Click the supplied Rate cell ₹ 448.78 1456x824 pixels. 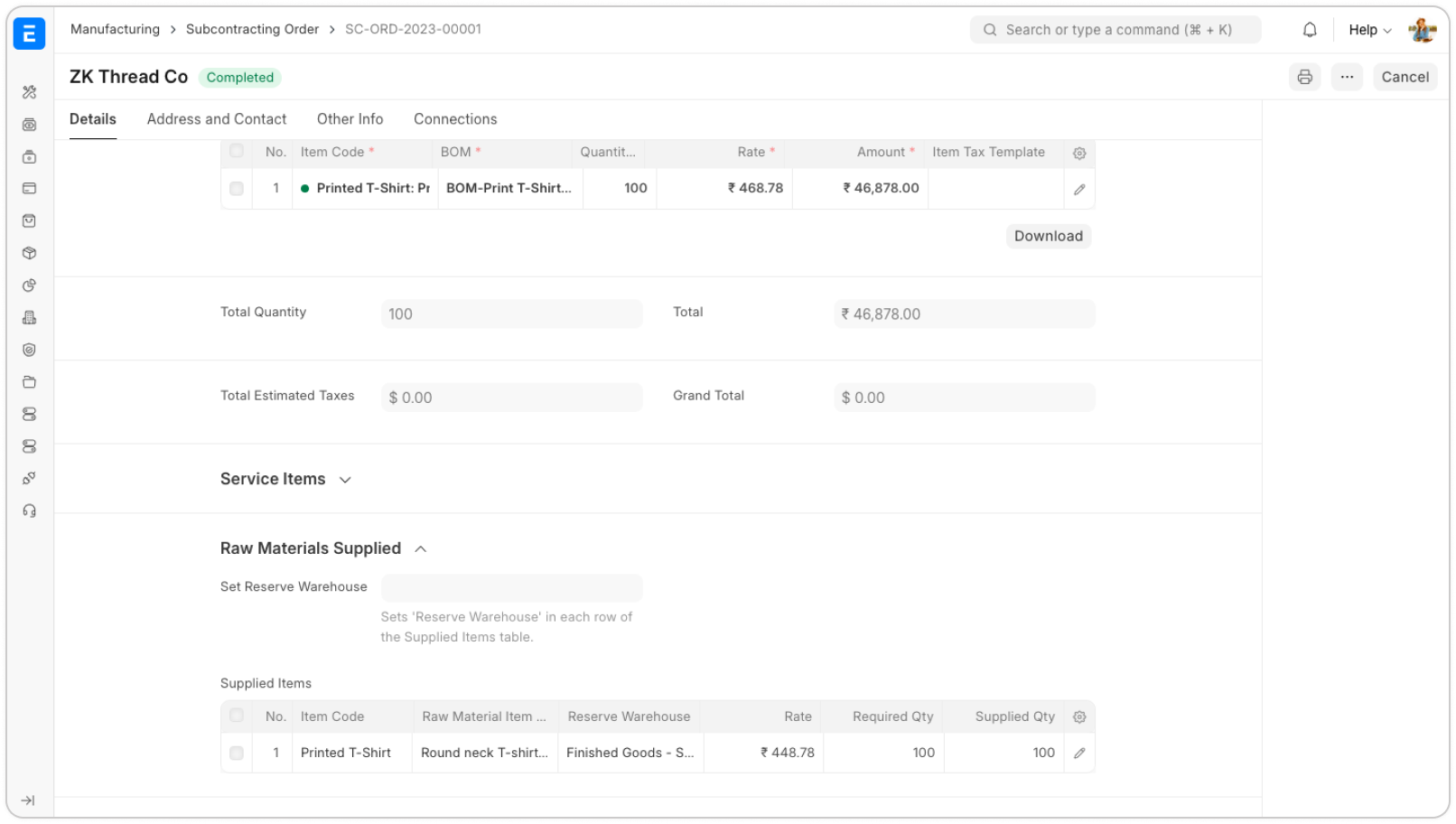coord(763,753)
